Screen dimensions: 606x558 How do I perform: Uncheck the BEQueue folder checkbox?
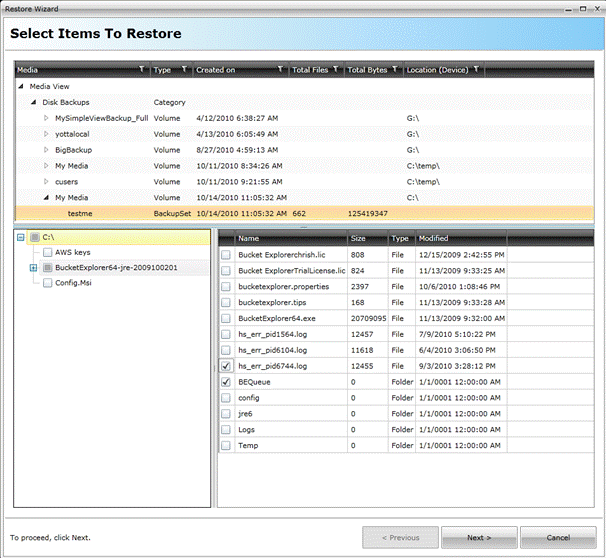click(226, 382)
